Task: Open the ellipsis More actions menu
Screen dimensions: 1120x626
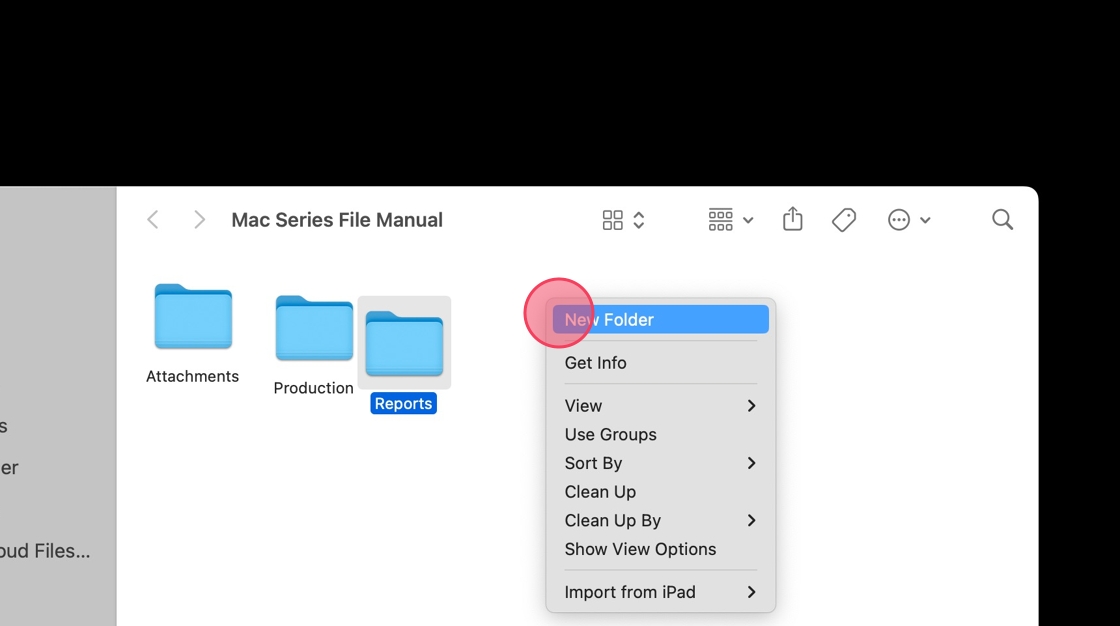Action: (x=908, y=220)
